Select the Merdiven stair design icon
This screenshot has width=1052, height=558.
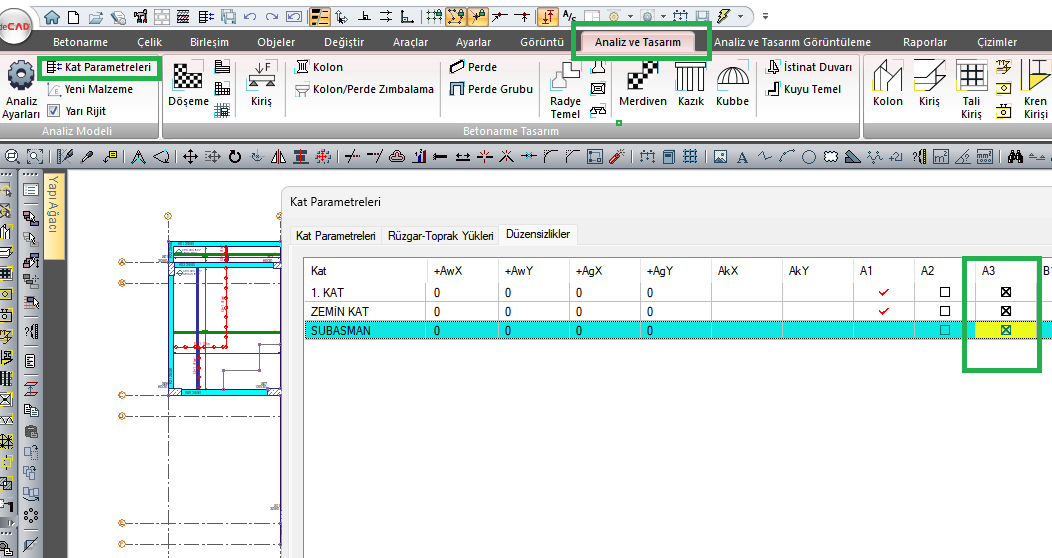click(643, 77)
